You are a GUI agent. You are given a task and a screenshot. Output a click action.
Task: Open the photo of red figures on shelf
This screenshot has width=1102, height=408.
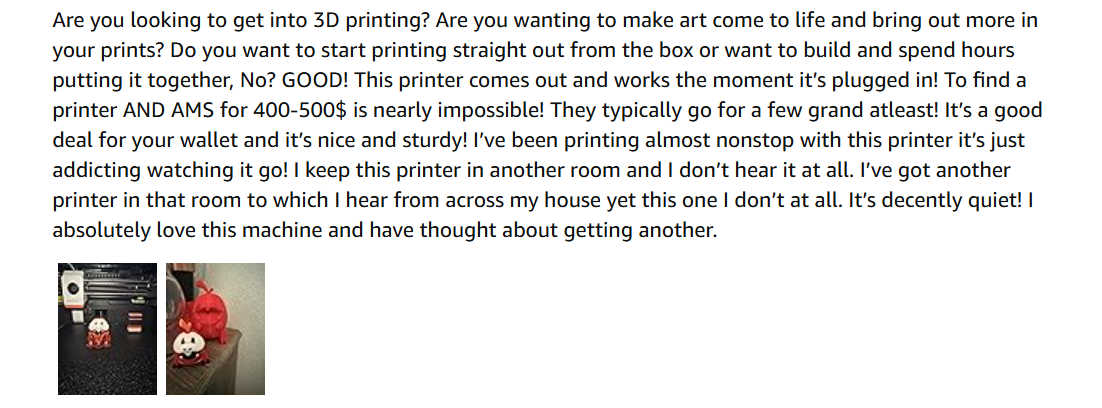pyautogui.click(x=215, y=328)
